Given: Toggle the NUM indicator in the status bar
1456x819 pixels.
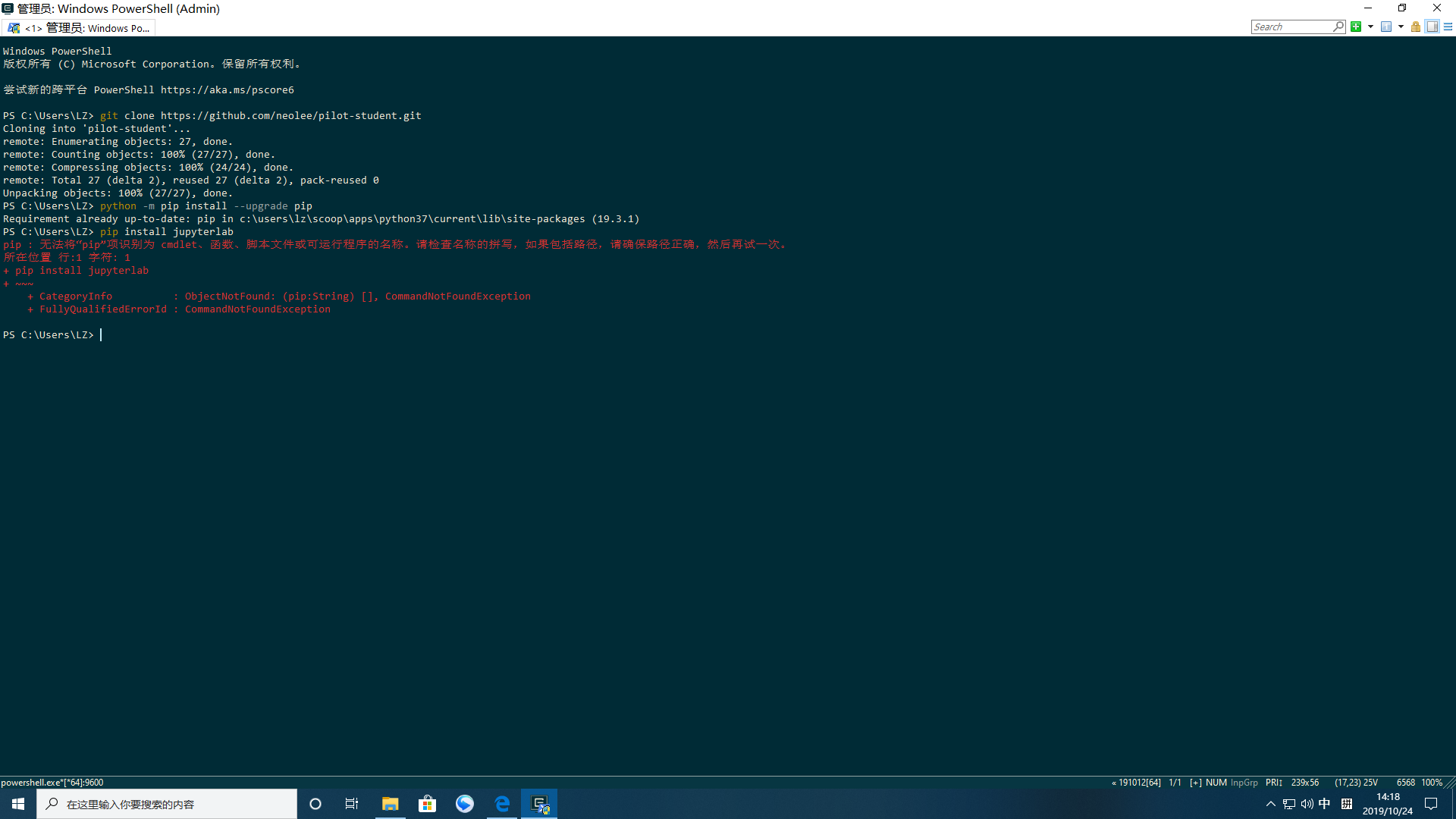Looking at the screenshot, I should point(1216,782).
